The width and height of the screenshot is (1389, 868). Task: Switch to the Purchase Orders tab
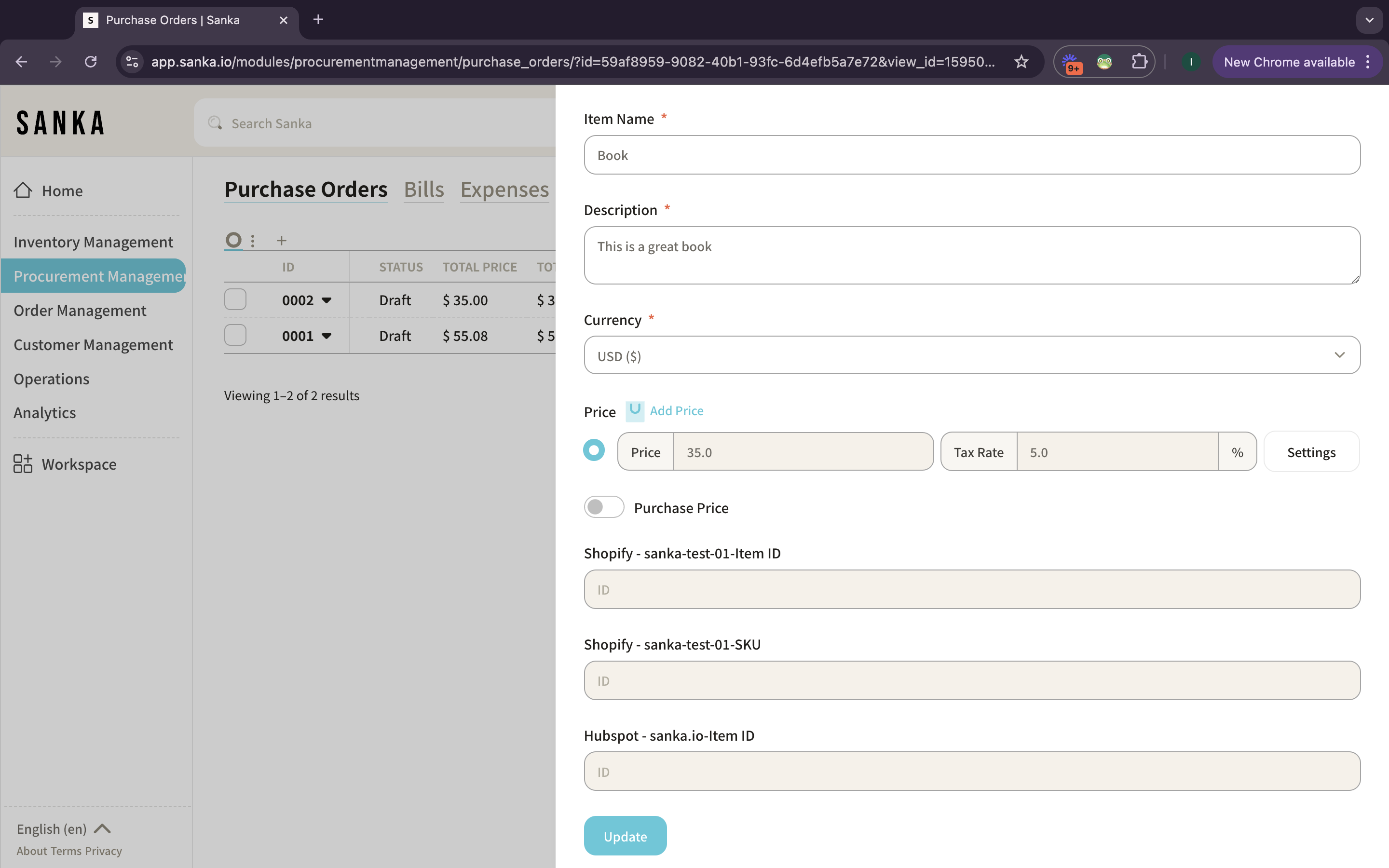pos(306,190)
